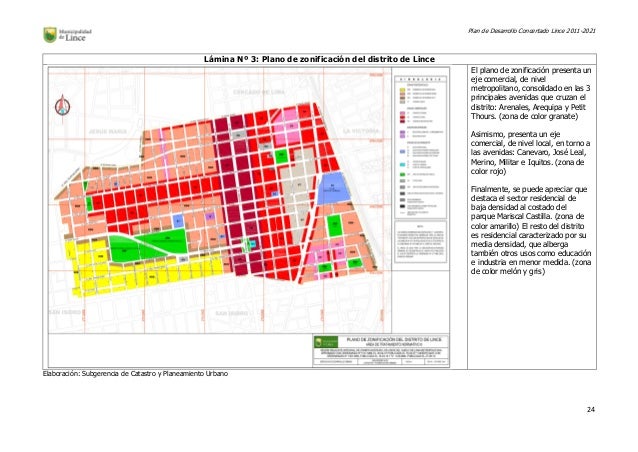Click the blue zone block on the map
This screenshot has height=452, width=638.
pos(335,185)
